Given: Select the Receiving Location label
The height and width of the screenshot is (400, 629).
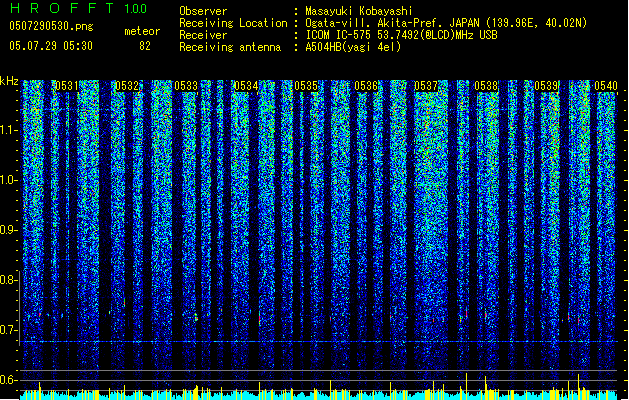Looking at the screenshot, I should coord(233,23).
